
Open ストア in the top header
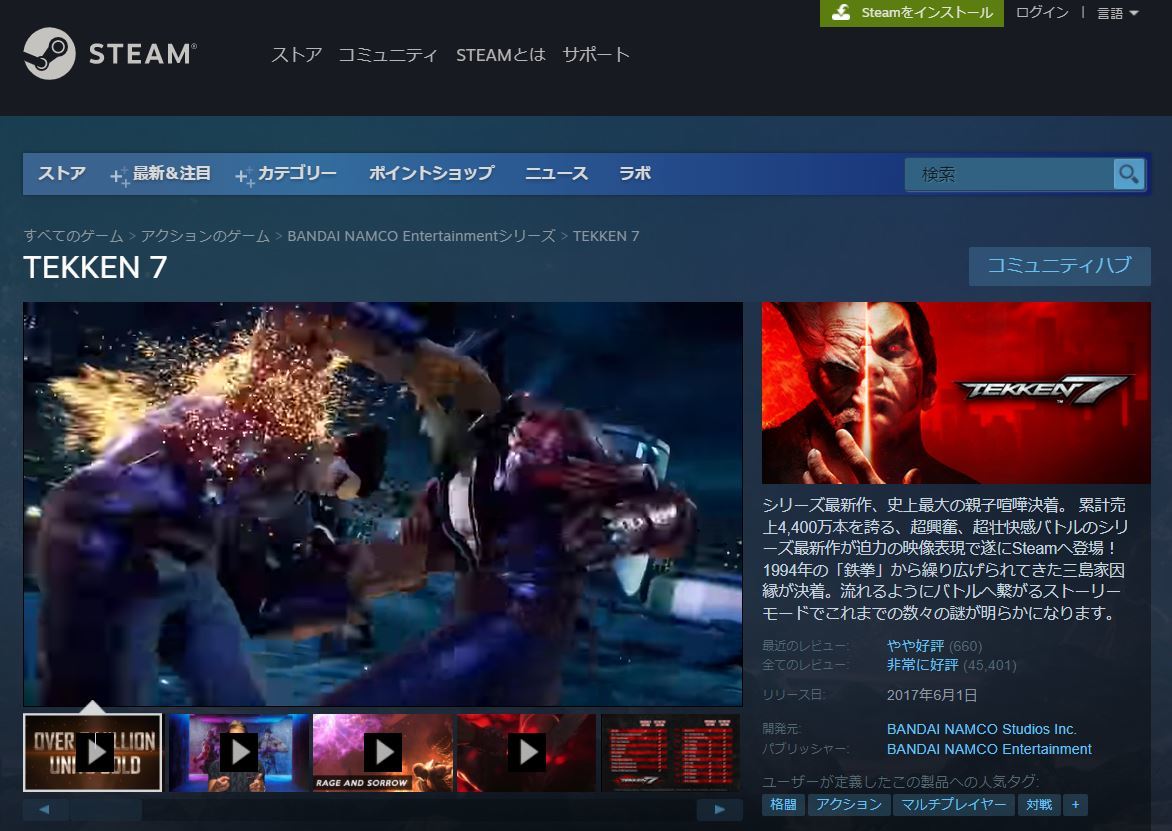point(296,55)
